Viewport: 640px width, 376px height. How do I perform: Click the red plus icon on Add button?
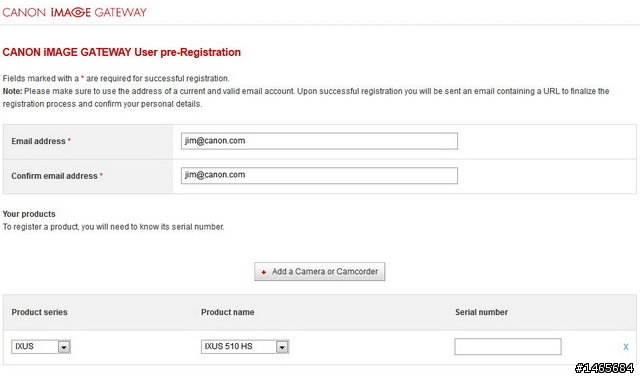coord(264,272)
